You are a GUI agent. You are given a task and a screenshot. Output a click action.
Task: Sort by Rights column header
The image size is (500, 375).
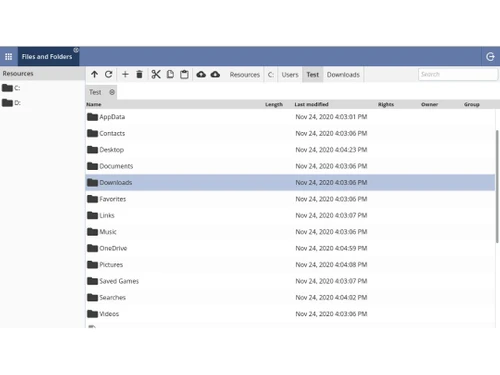coord(386,104)
